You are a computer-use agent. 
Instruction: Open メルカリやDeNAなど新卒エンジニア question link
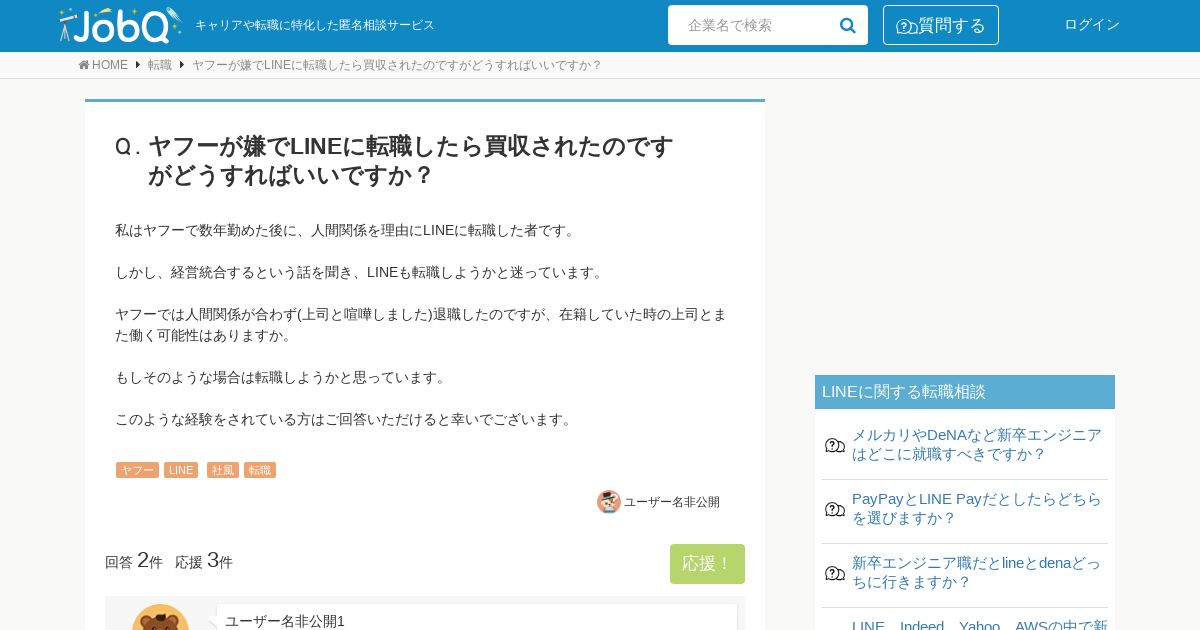pos(977,445)
